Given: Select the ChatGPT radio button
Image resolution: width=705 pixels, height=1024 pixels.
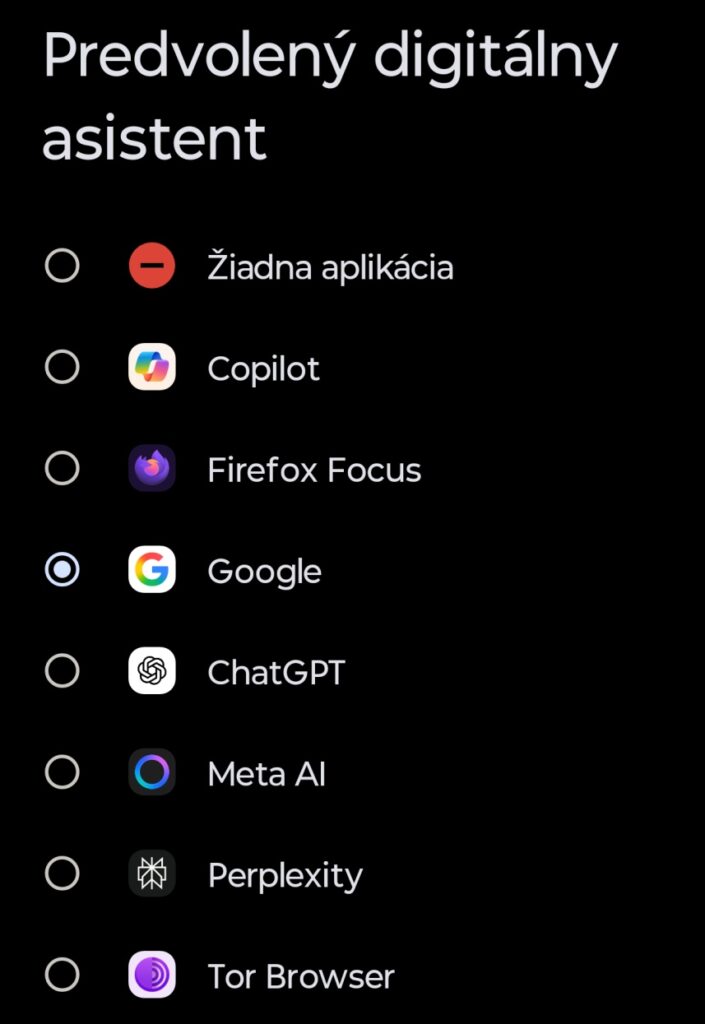Looking at the screenshot, I should click(63, 671).
